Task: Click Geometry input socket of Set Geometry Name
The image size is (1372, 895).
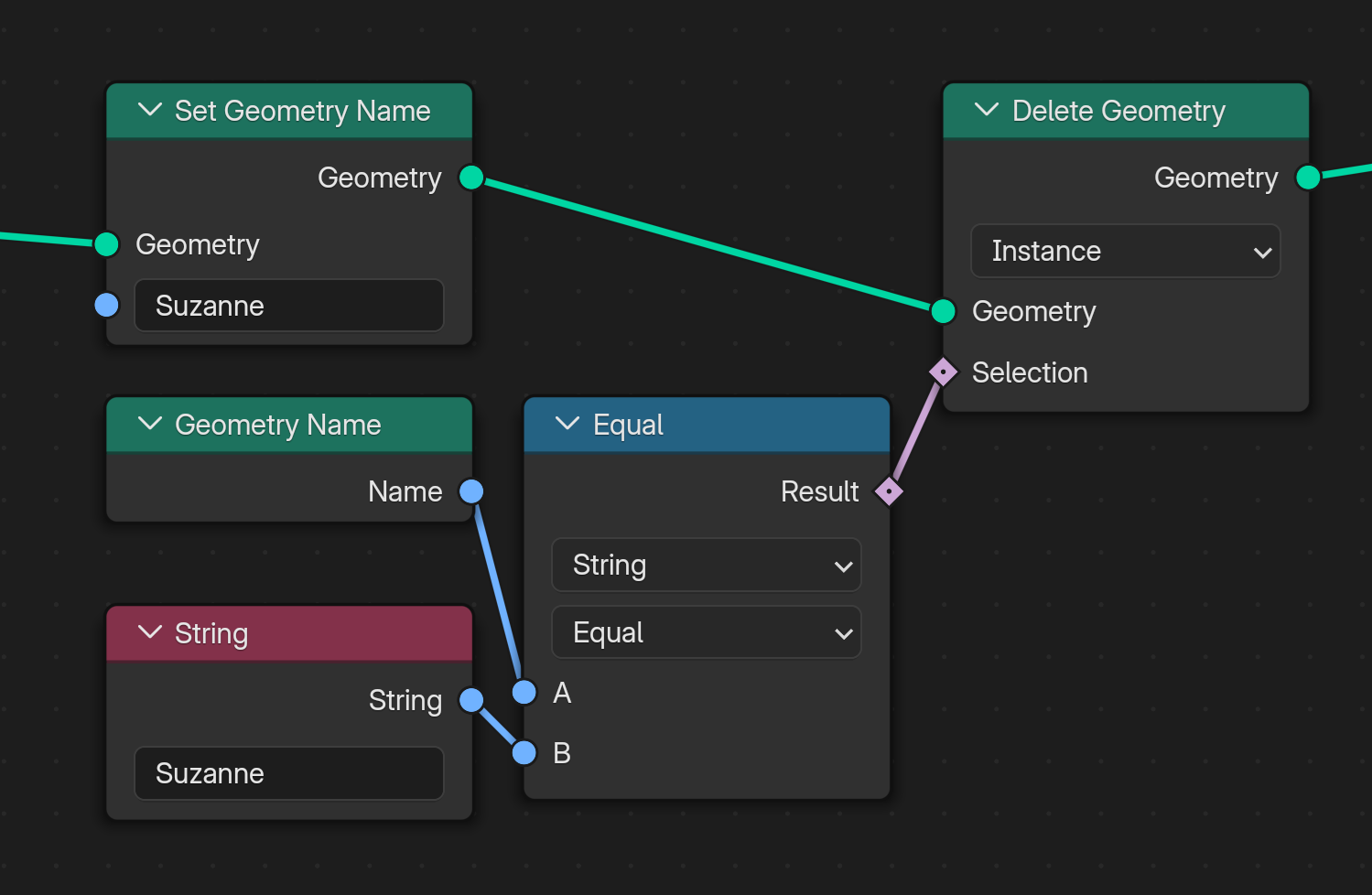Action: (107, 244)
